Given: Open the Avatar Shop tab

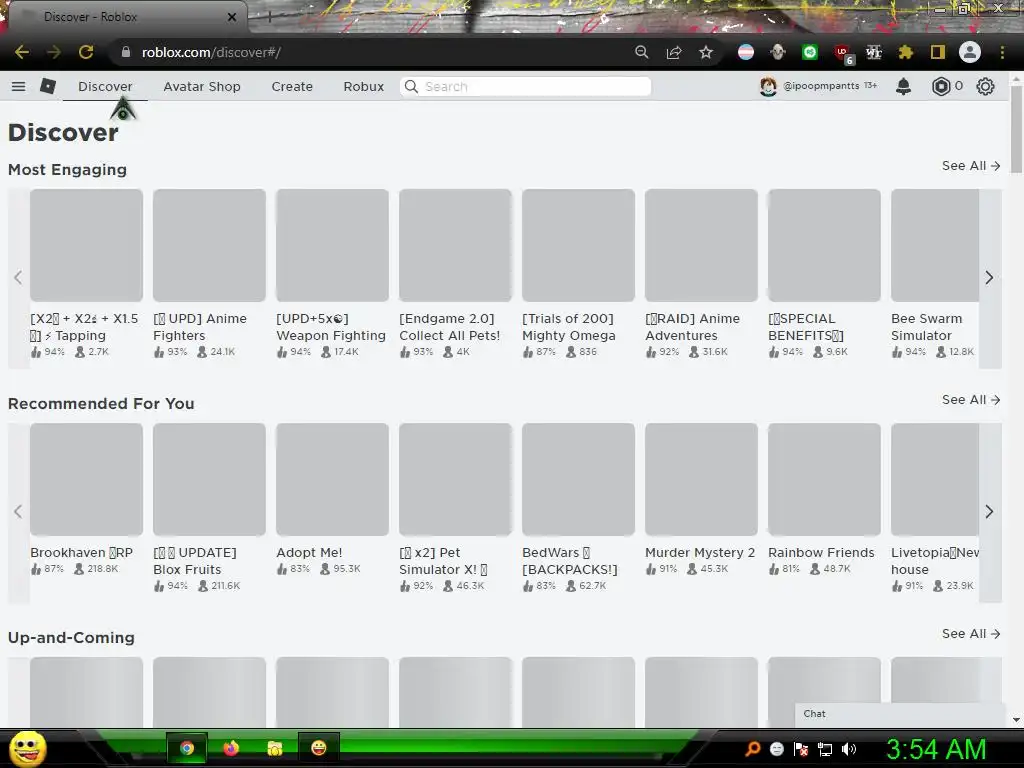Looking at the screenshot, I should pos(202,86).
